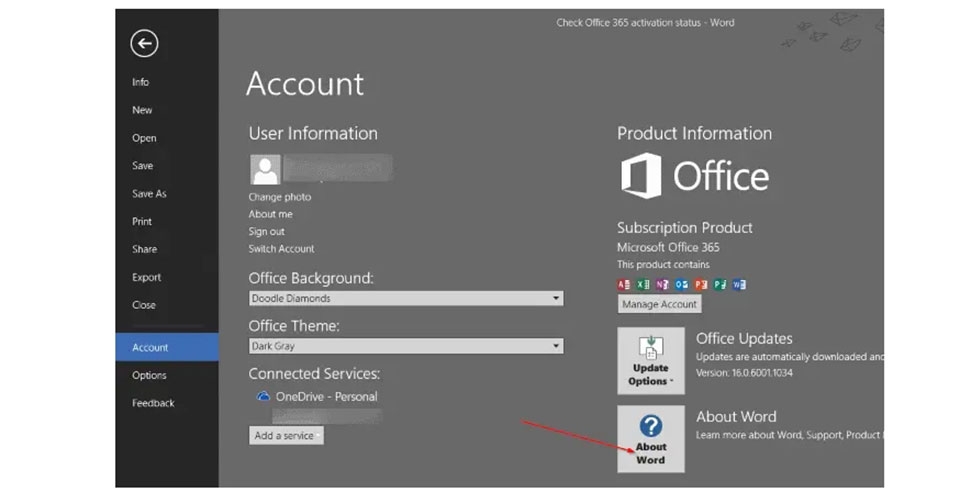Click the Office Updates heading

744,338
